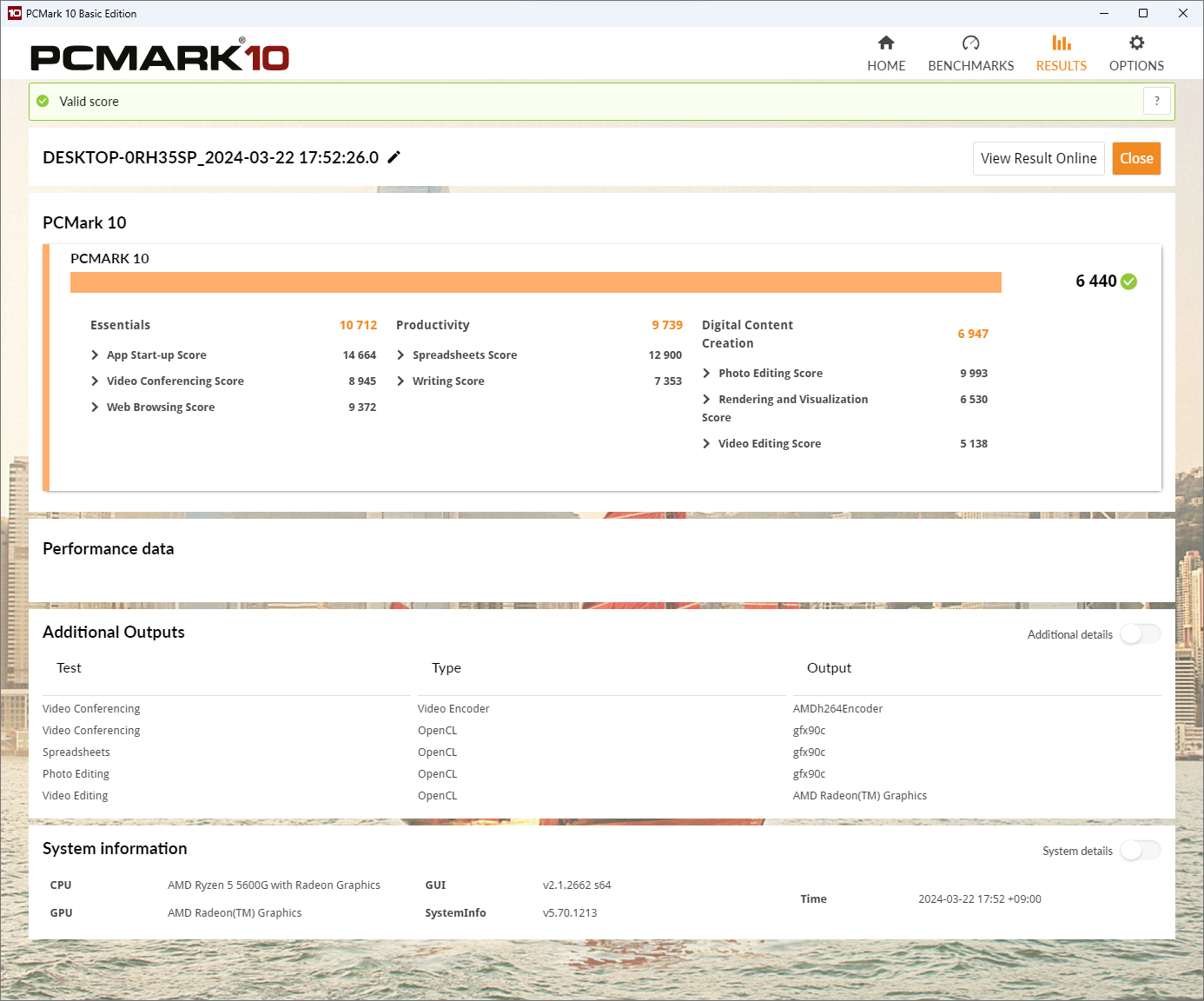The height and width of the screenshot is (1001, 1204).
Task: Toggle the Additional details switch
Action: pyautogui.click(x=1140, y=634)
